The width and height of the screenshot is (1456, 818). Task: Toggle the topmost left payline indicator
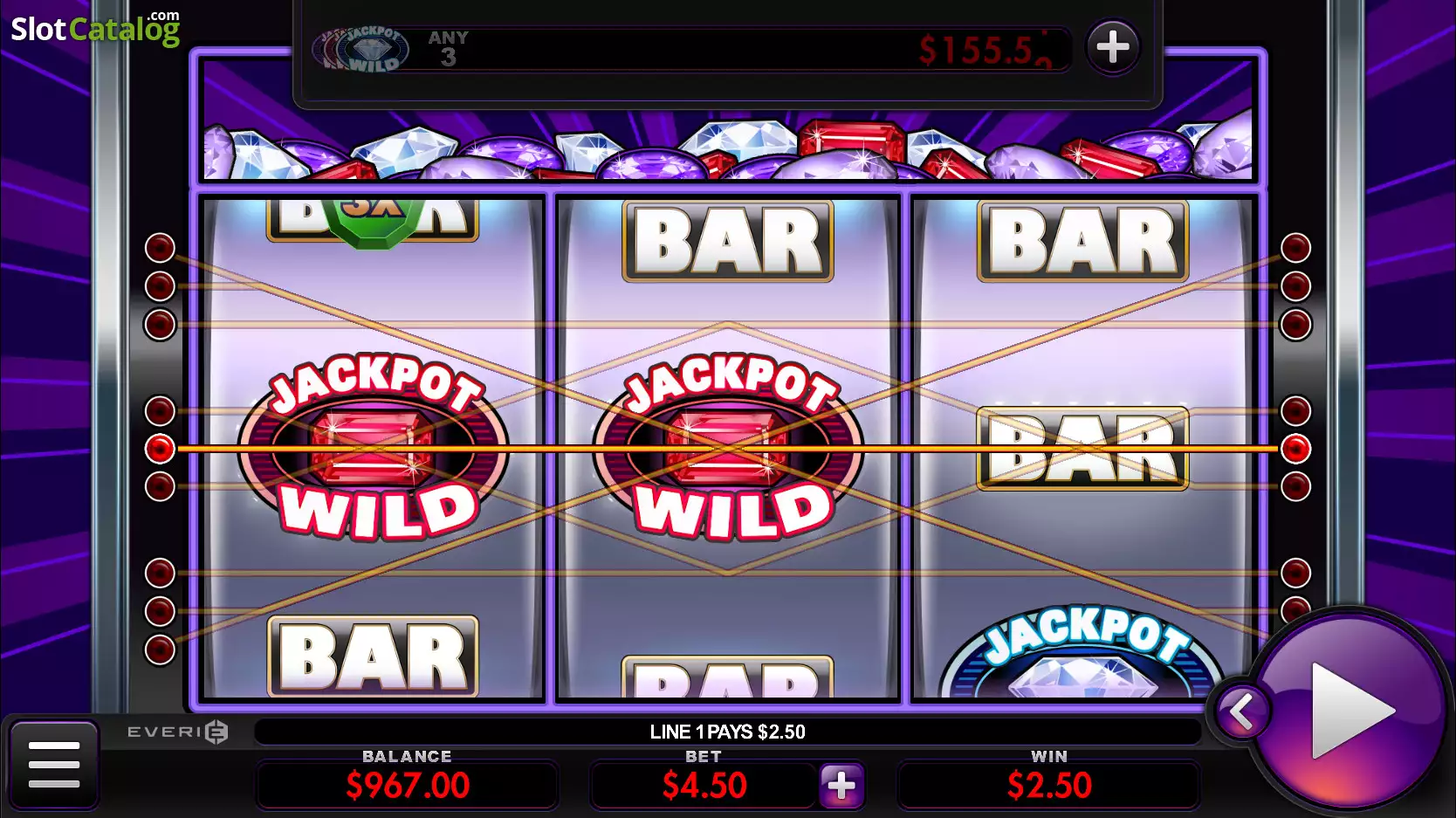pyautogui.click(x=160, y=248)
